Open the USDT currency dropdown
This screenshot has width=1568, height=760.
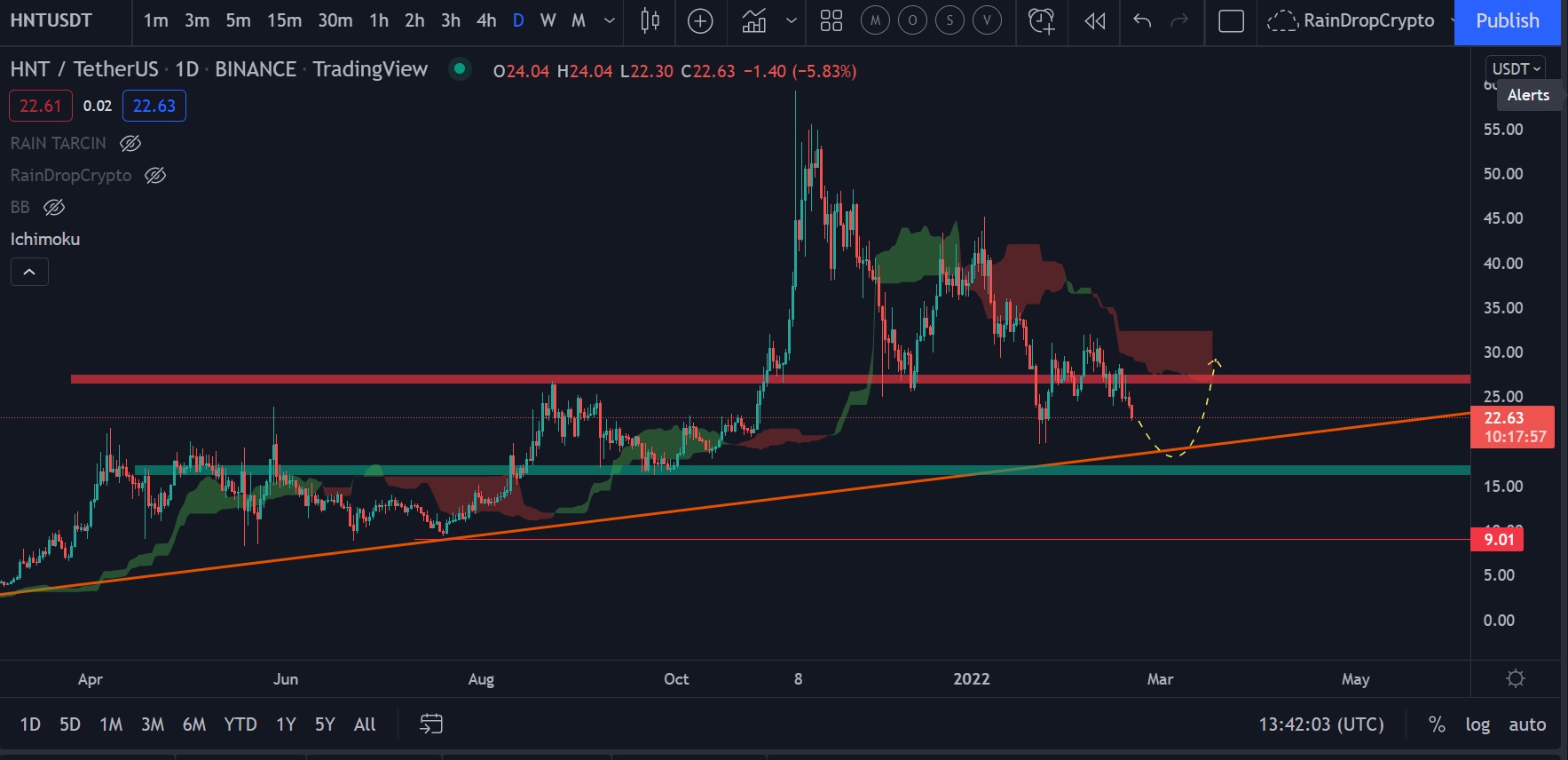pyautogui.click(x=1516, y=68)
